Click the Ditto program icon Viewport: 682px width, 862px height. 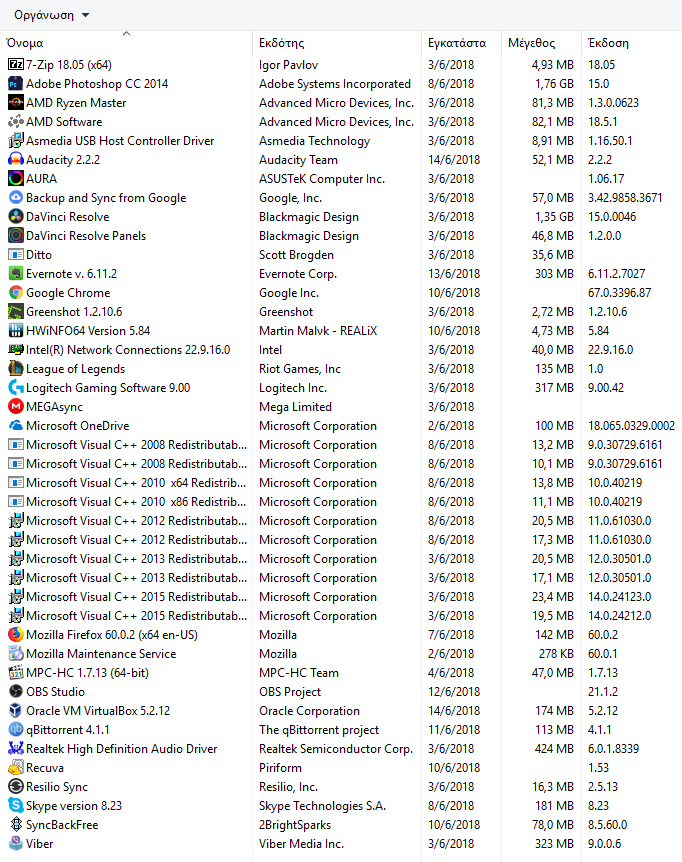(16, 255)
